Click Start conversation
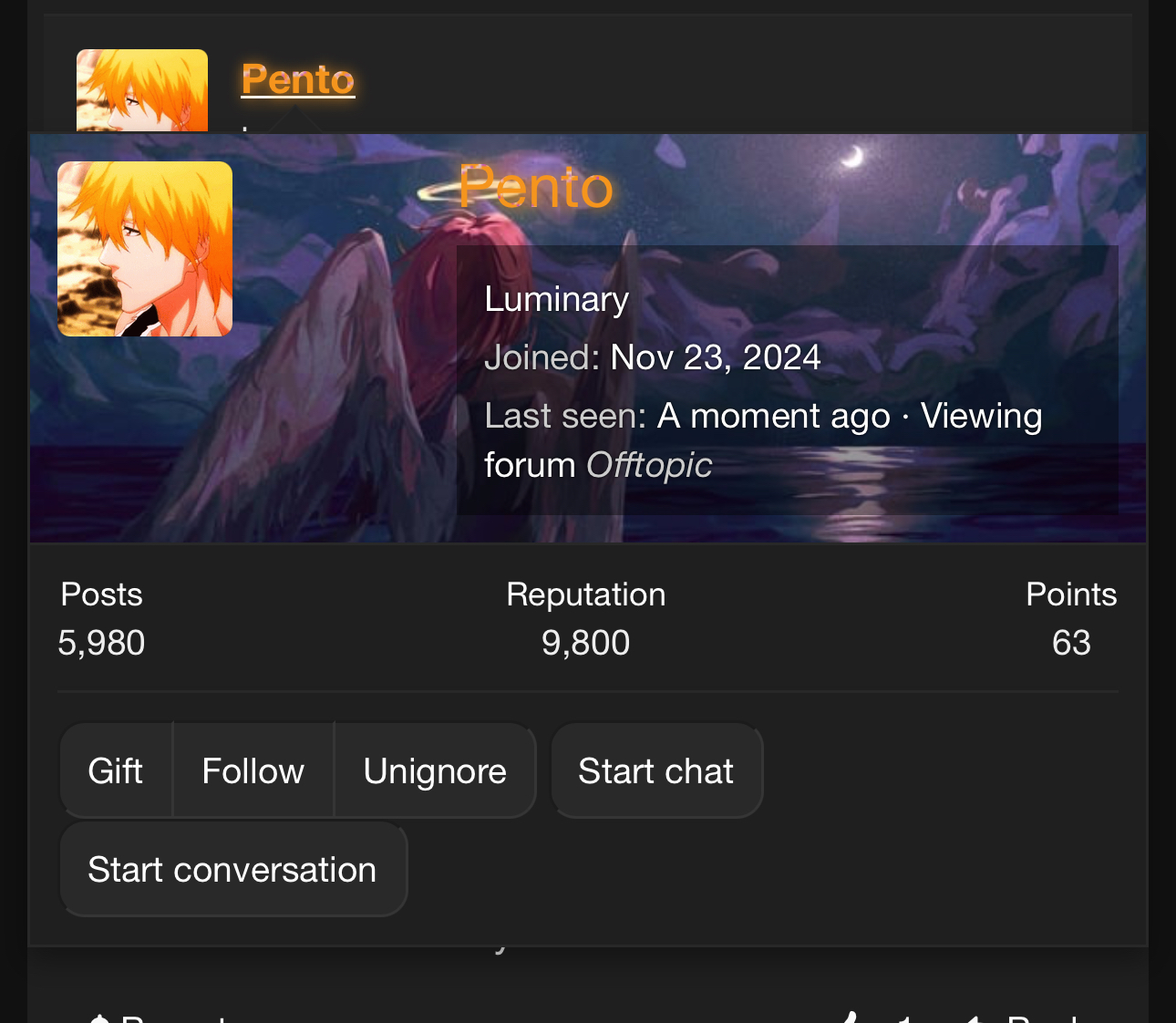The width and height of the screenshot is (1176, 1023). point(232,869)
